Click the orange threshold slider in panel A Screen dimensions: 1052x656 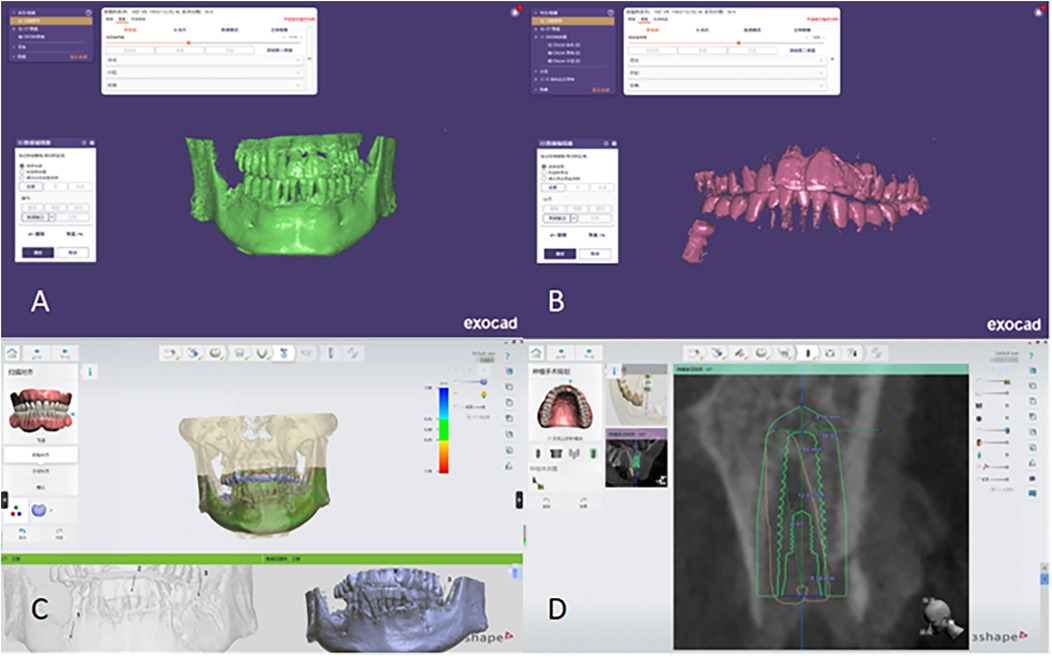pos(189,42)
